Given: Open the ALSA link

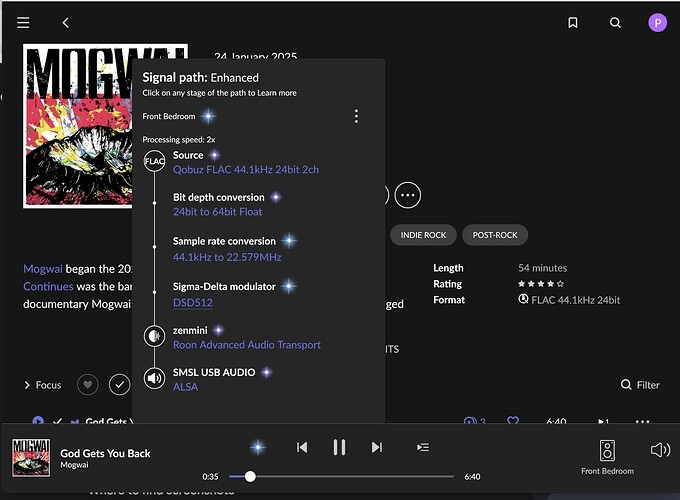Looking at the screenshot, I should 186,387.
